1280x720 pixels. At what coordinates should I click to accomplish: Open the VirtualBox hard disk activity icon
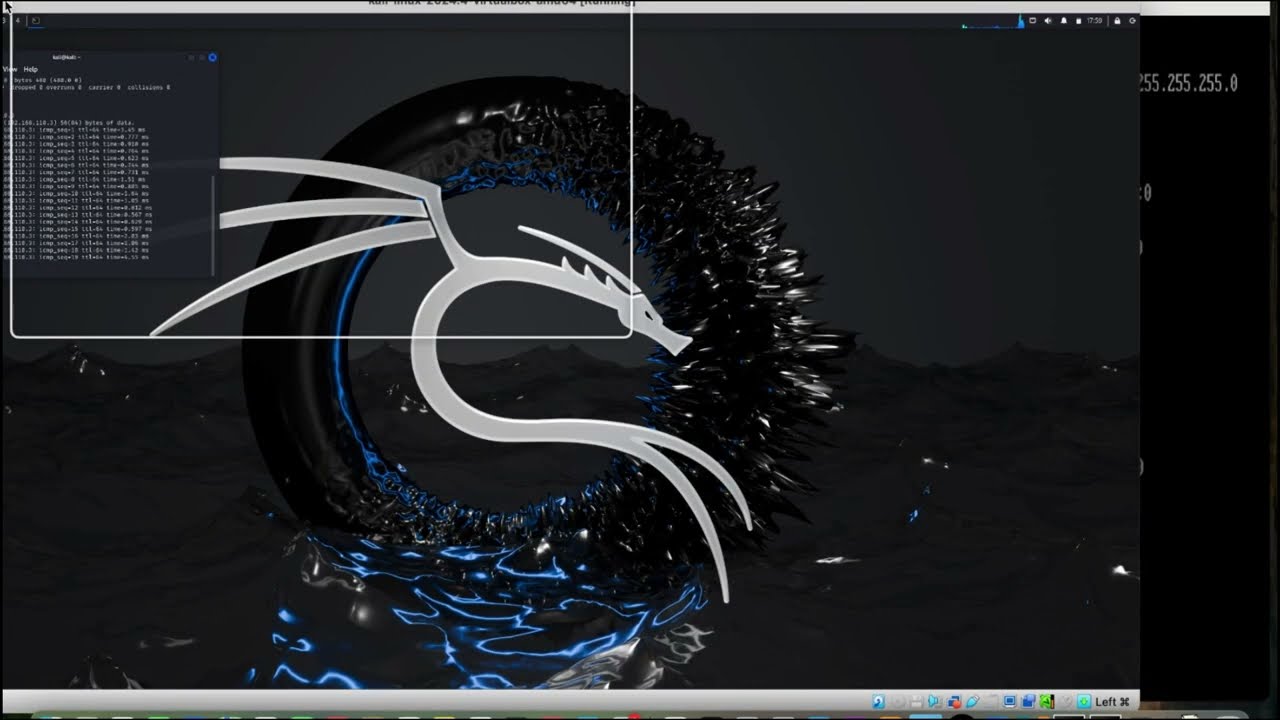click(878, 701)
